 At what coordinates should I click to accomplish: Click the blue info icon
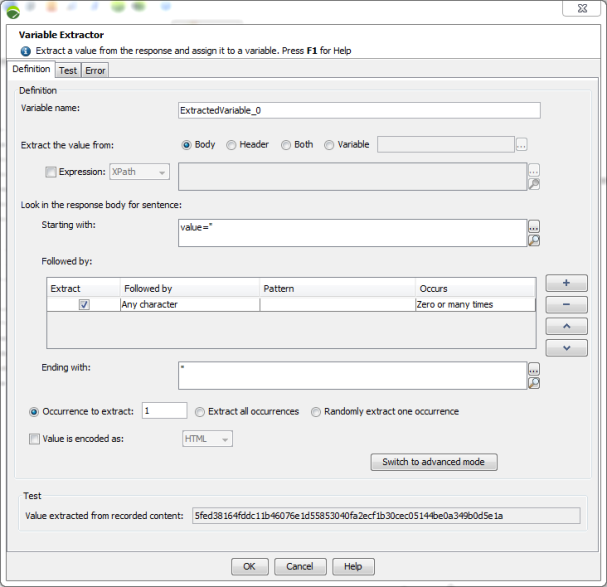tap(26, 51)
